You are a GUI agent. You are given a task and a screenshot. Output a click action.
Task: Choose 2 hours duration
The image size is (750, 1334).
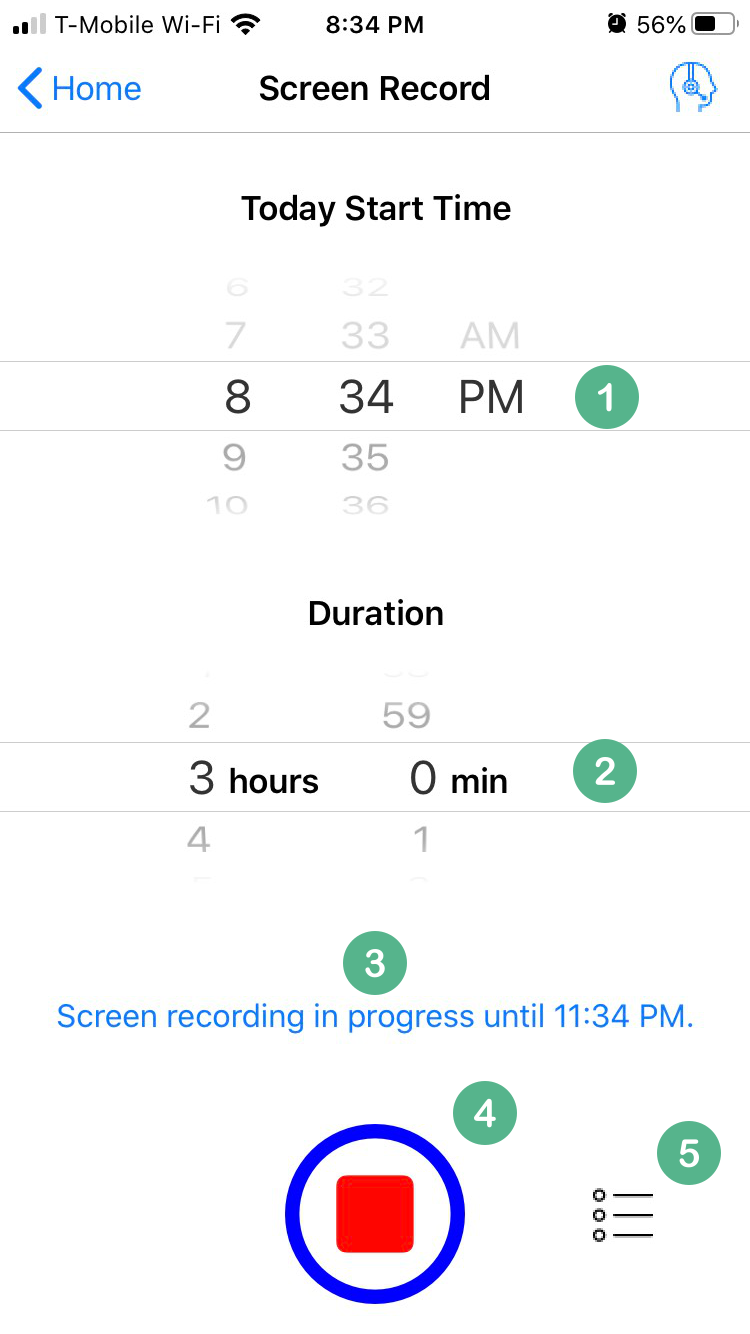(x=199, y=715)
